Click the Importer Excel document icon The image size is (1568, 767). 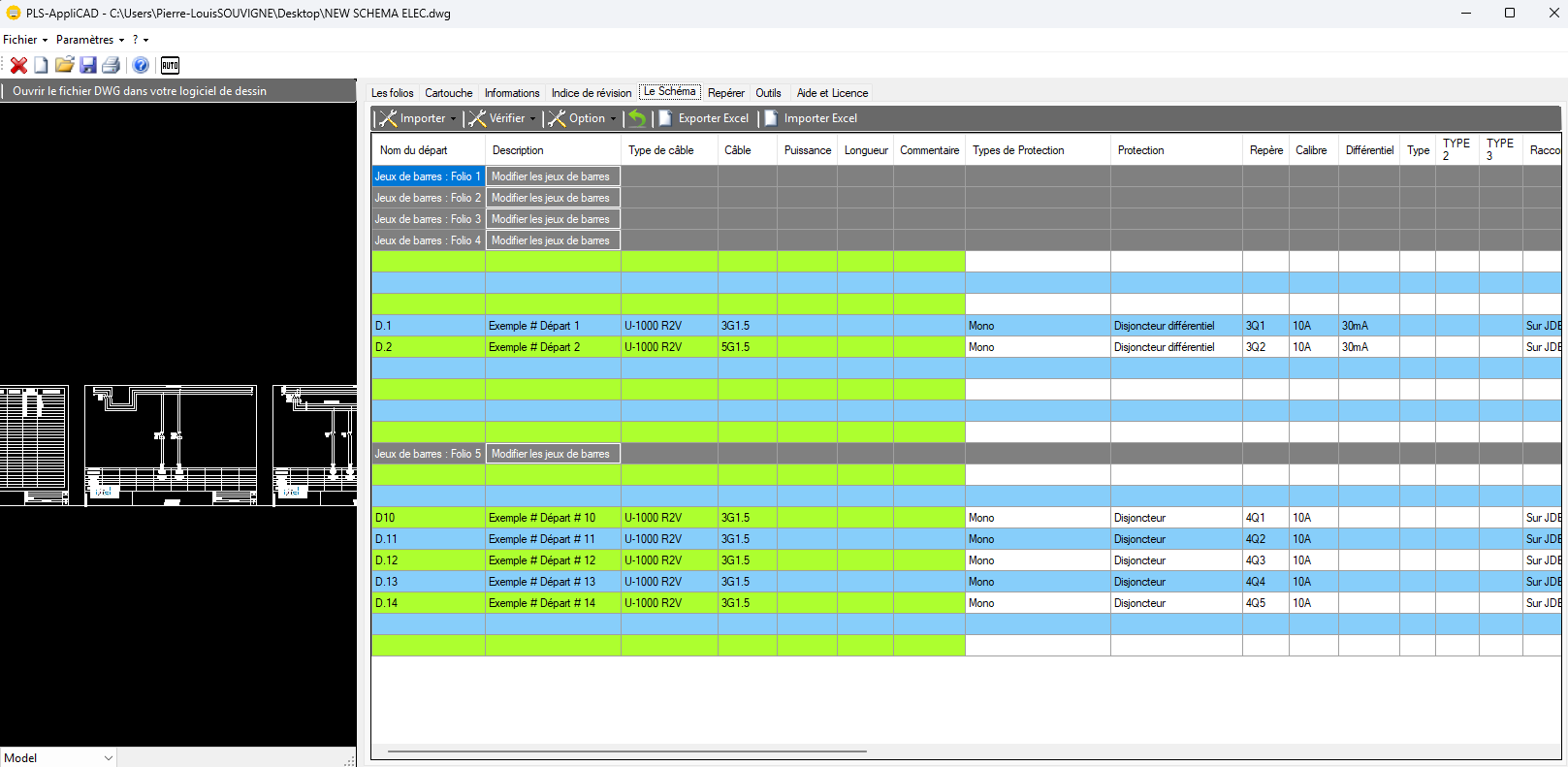772,118
